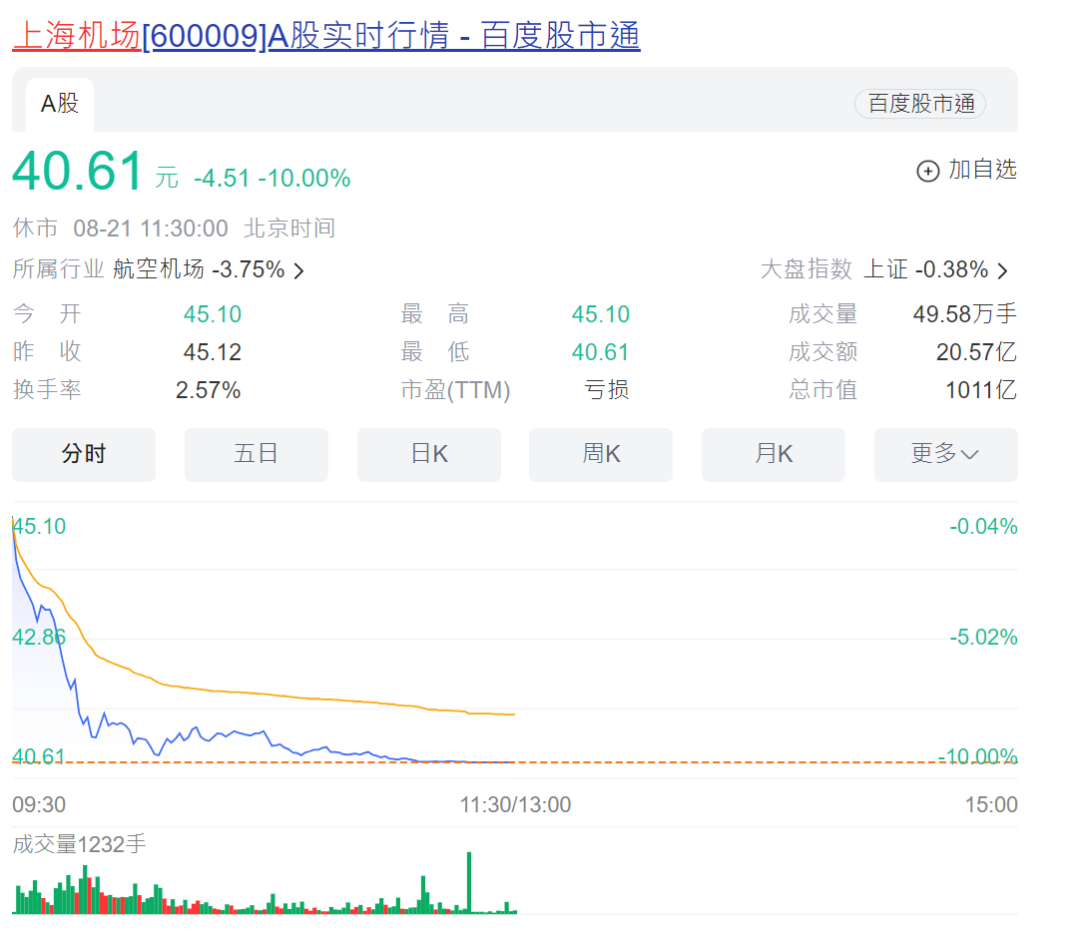1080x936 pixels.
Task: Click the 百度股市通 badge button
Action: [920, 104]
